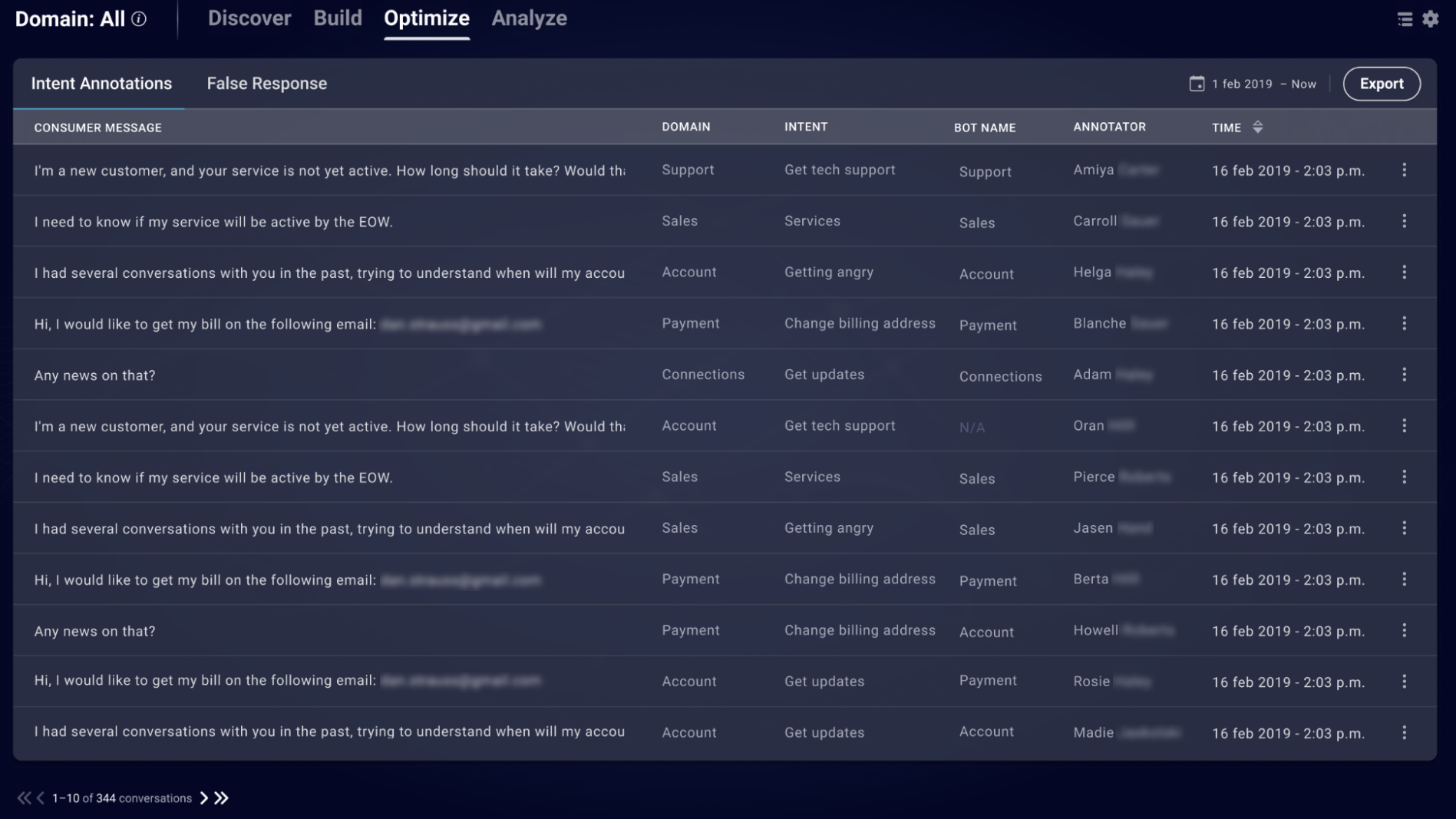The image size is (1456, 819).
Task: Click 'Any news on that?' message in Howell's row
Action: (x=94, y=631)
